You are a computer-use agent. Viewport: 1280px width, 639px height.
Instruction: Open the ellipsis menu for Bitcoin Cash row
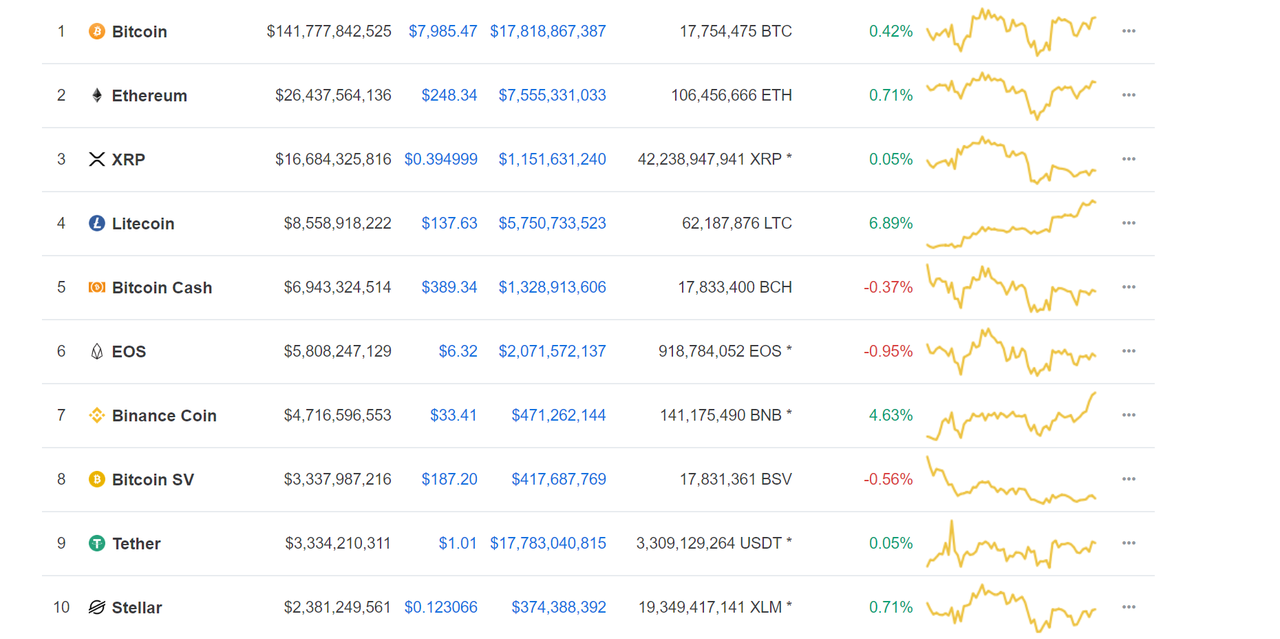click(x=1129, y=287)
